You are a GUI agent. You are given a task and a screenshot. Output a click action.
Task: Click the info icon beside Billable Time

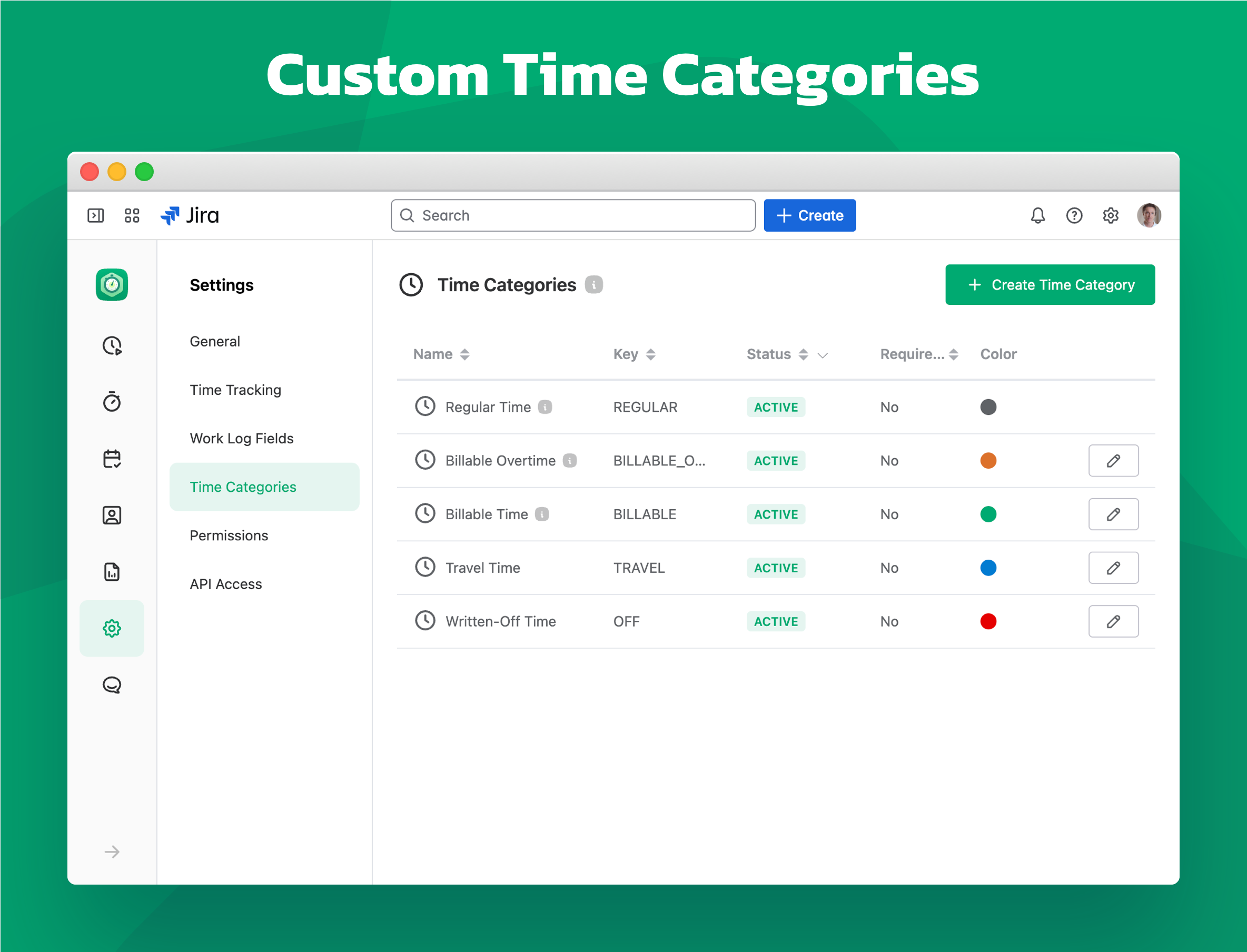pos(542,514)
